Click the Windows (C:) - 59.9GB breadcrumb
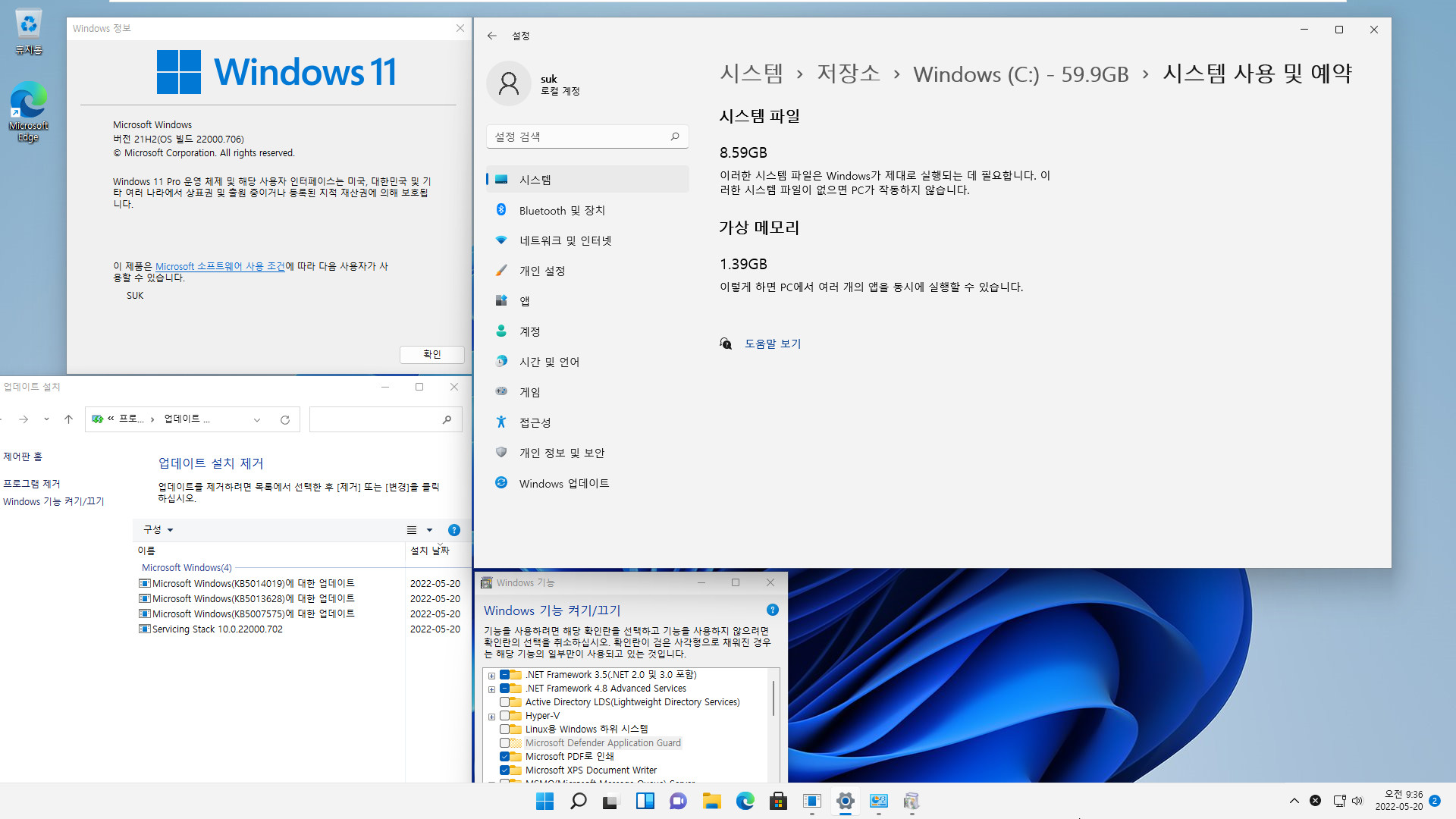This screenshot has height=819, width=1456. pos(1021,74)
